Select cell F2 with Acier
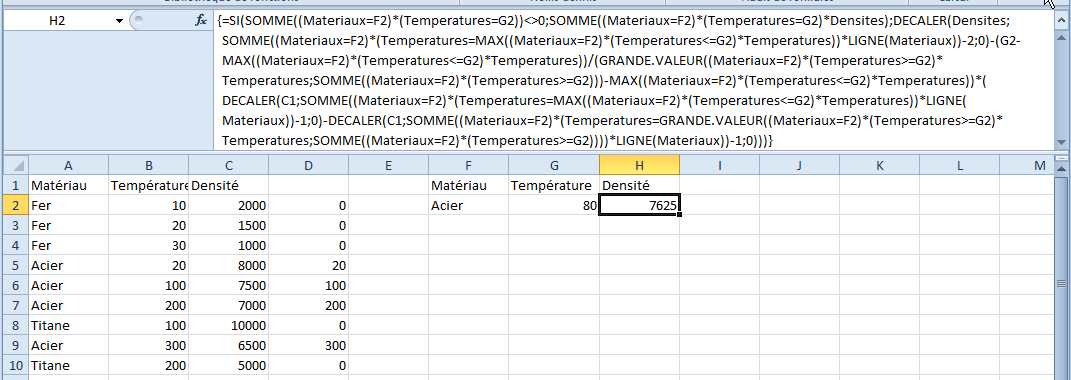Screen dimensions: 1071x380 click(469, 205)
